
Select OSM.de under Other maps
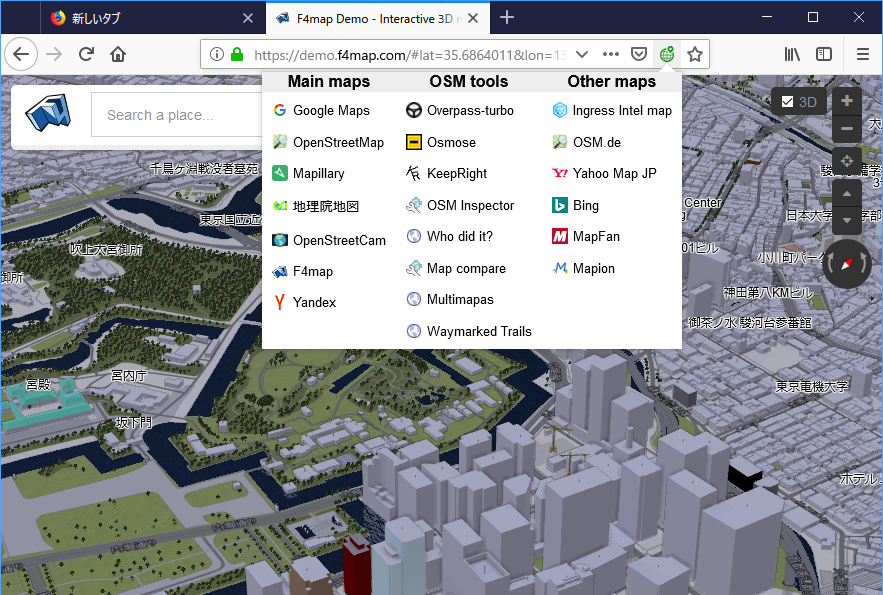586,142
